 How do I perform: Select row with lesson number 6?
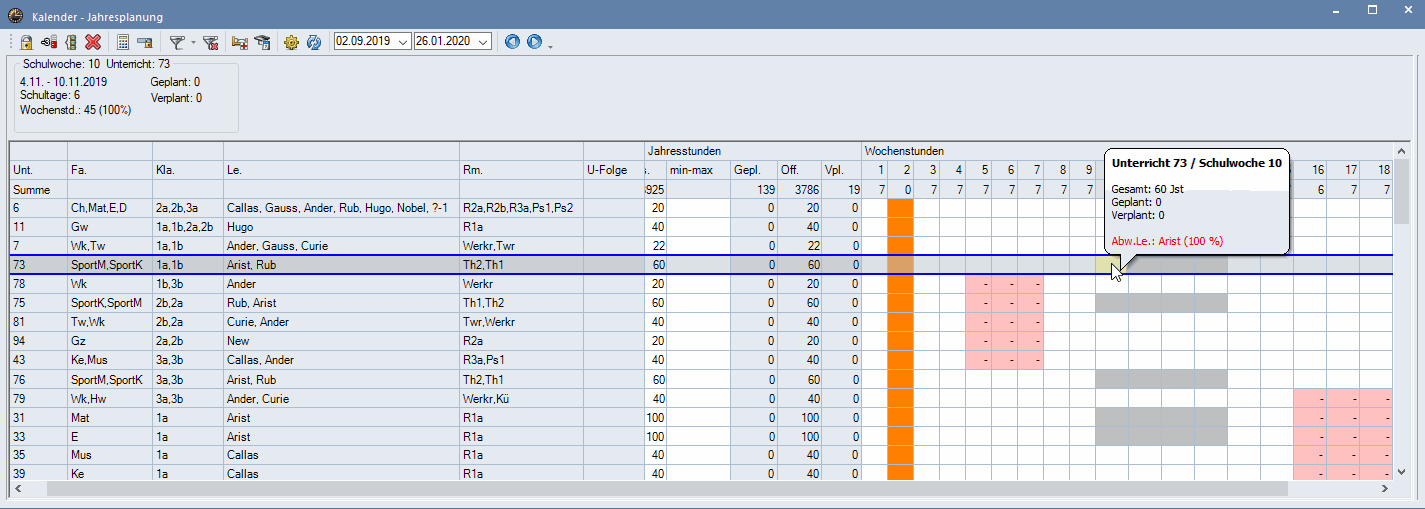click(38, 208)
